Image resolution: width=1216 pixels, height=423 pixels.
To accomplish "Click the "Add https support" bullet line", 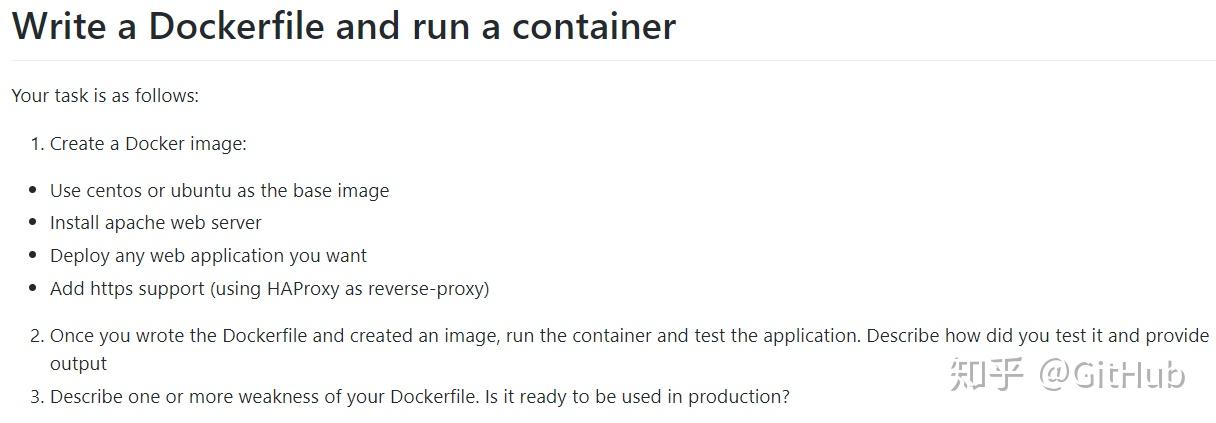I will [269, 289].
